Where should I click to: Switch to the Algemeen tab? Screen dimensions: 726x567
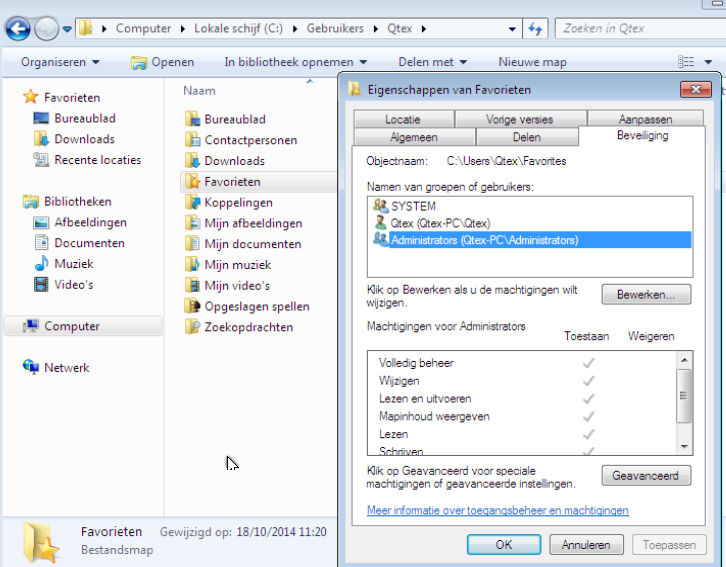pyautogui.click(x=413, y=137)
